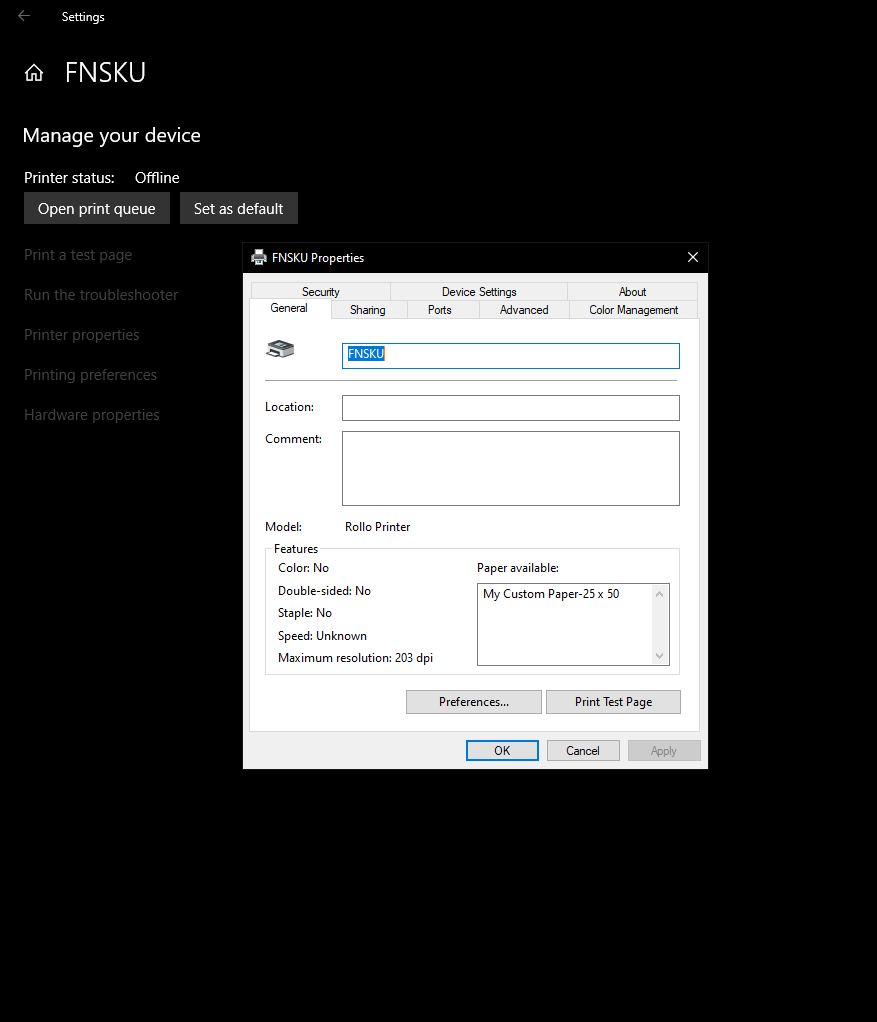Select My Custom Paper-25 x 50 entry

549,593
